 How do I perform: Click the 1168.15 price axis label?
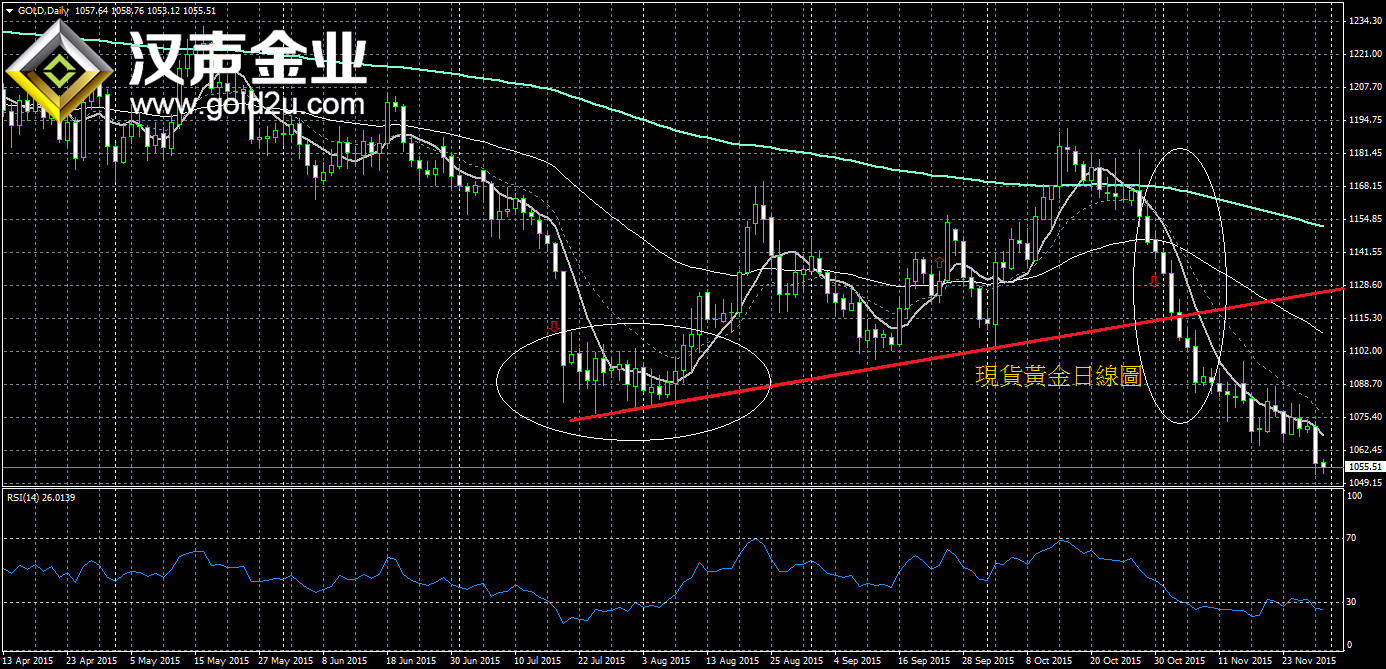click(x=1365, y=186)
